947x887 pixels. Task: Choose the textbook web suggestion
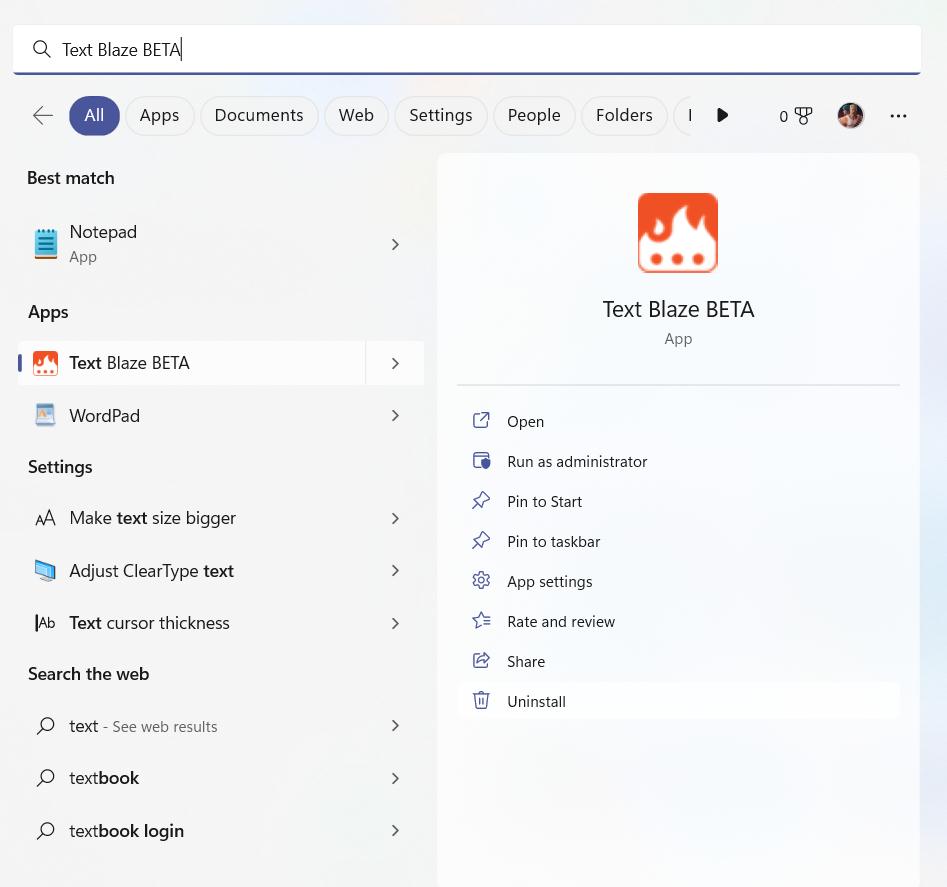(221, 778)
